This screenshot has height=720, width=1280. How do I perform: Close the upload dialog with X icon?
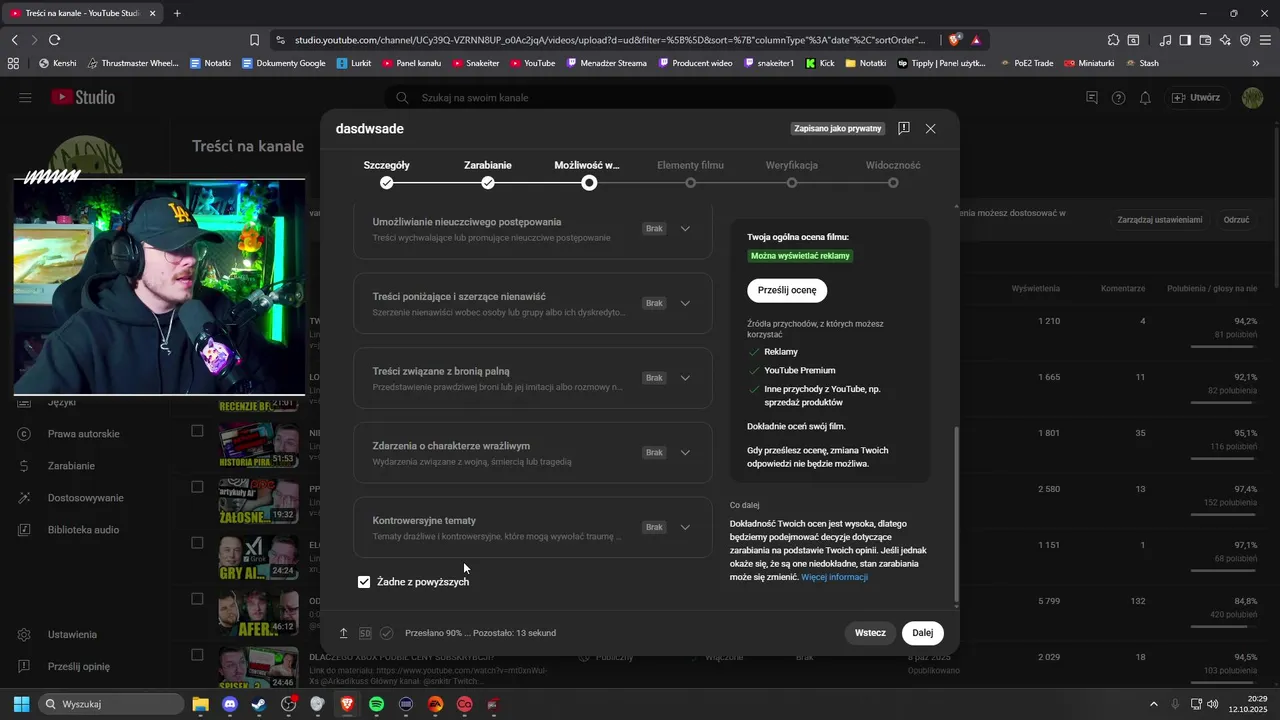[x=930, y=129]
